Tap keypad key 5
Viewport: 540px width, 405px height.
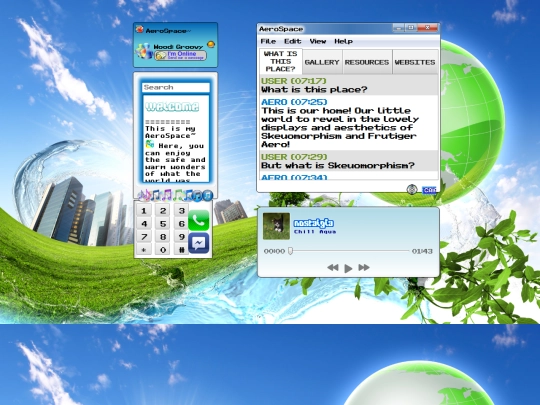(x=163, y=224)
